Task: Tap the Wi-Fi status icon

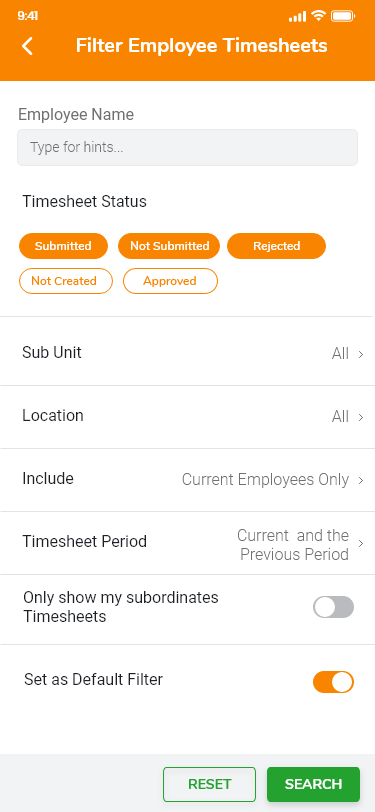Action: tap(318, 16)
